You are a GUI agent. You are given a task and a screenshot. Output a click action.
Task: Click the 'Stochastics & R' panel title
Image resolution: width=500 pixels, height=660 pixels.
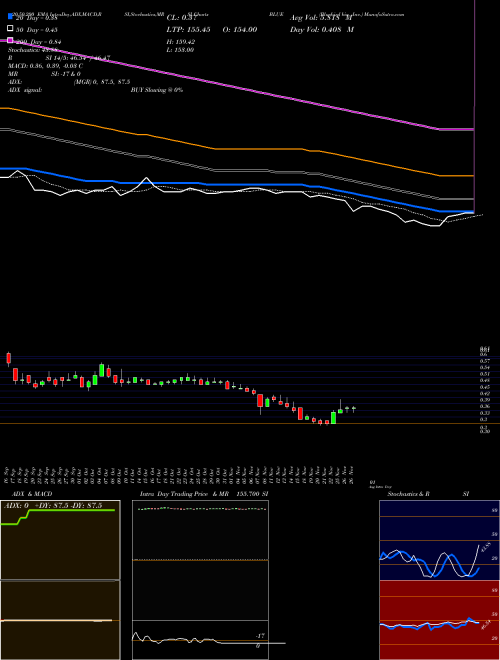408,494
